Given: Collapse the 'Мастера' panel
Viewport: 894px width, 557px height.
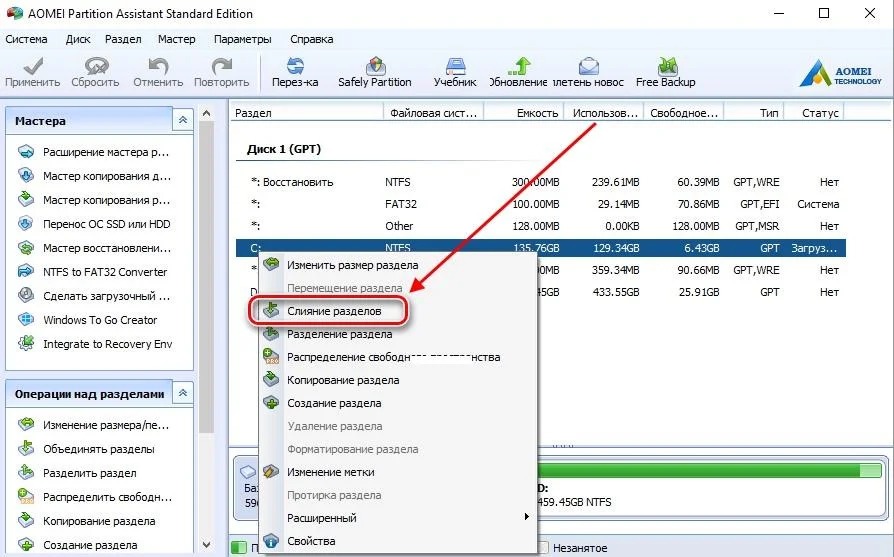Looking at the screenshot, I should click(183, 120).
